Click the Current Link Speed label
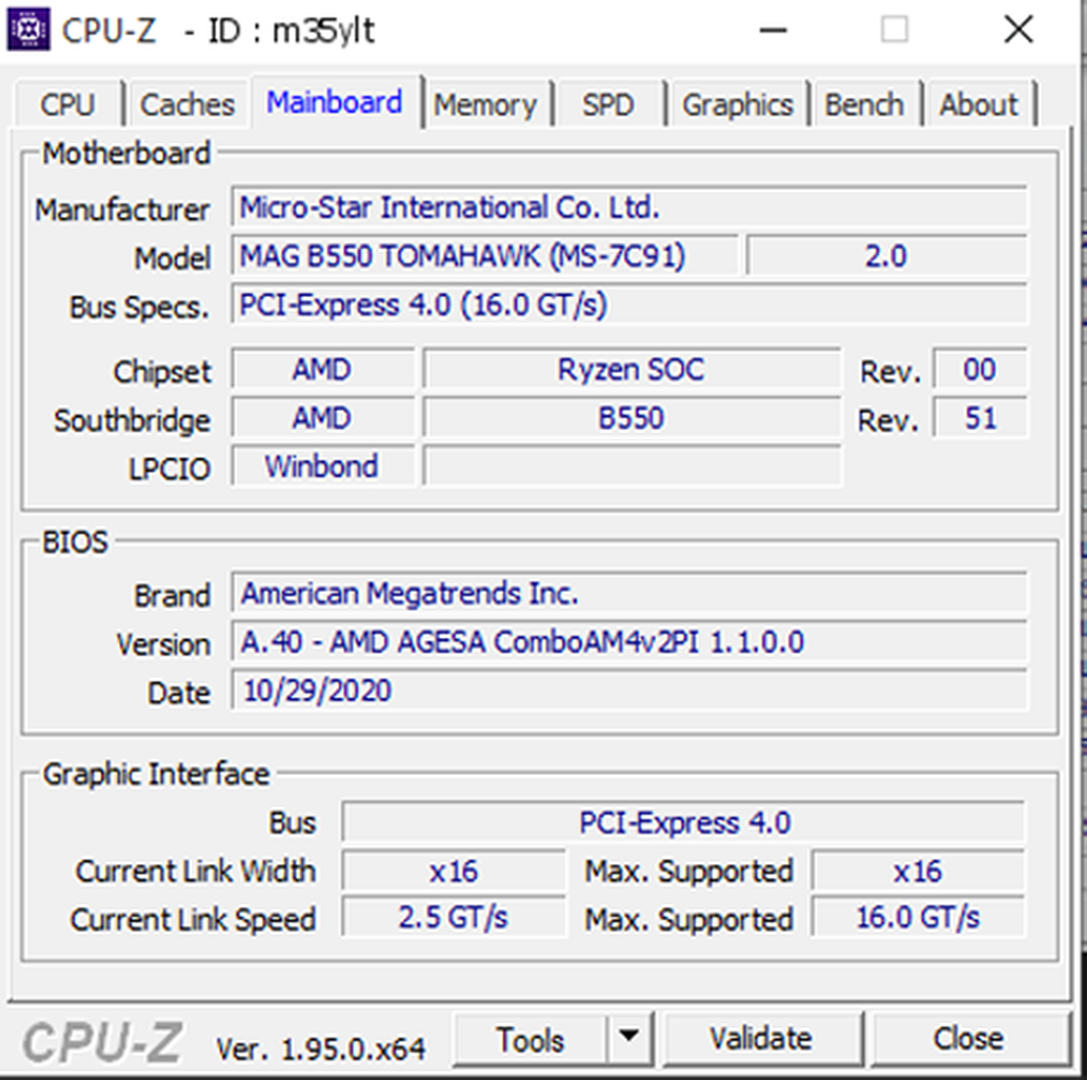The image size is (1087, 1080). pyautogui.click(x=193, y=920)
